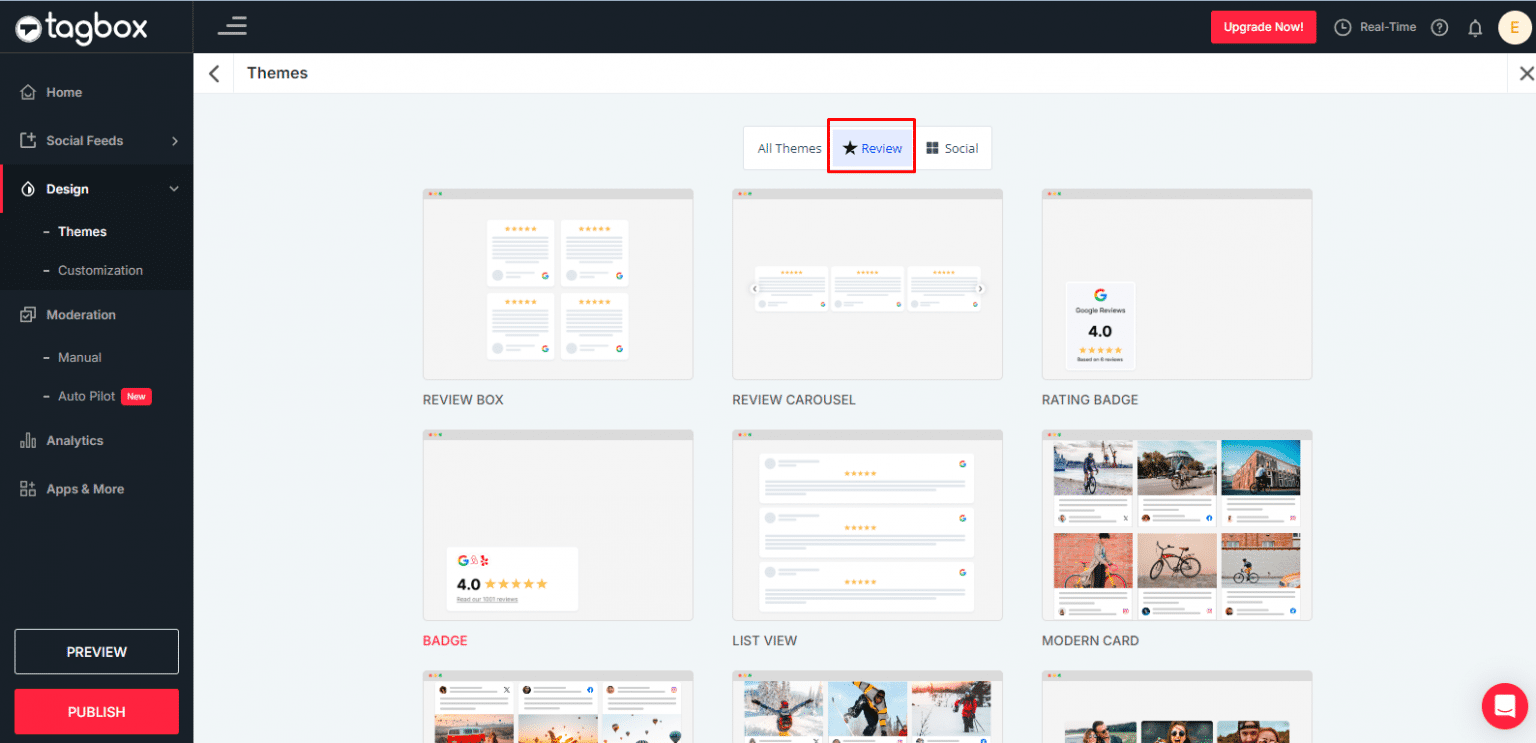Click the Upgrade Now button
This screenshot has width=1536, height=743.
tap(1263, 27)
